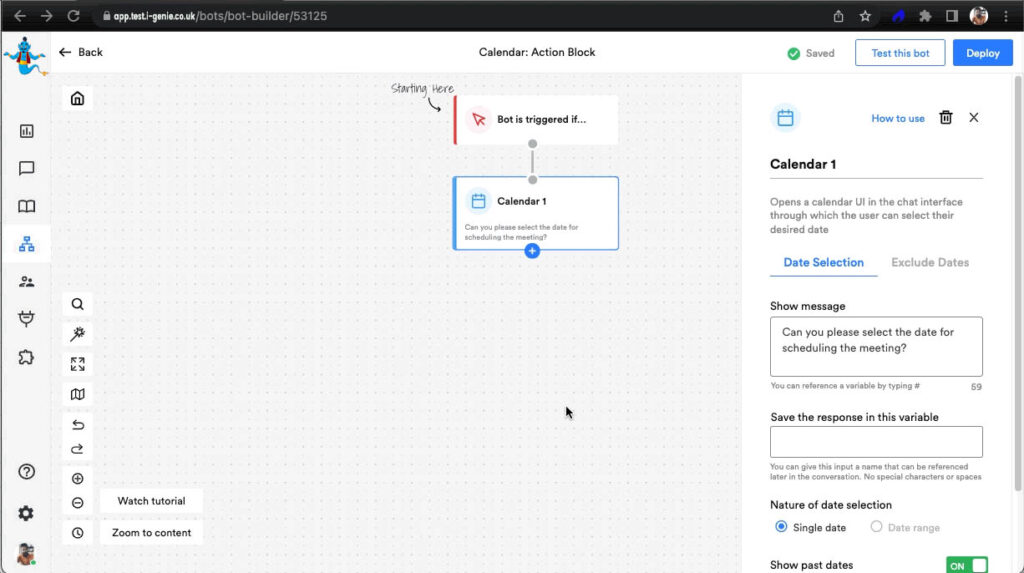This screenshot has width=1024, height=573.
Task: Open the bot builder flow icon in sidebar
Action: pyautogui.click(x=26, y=244)
